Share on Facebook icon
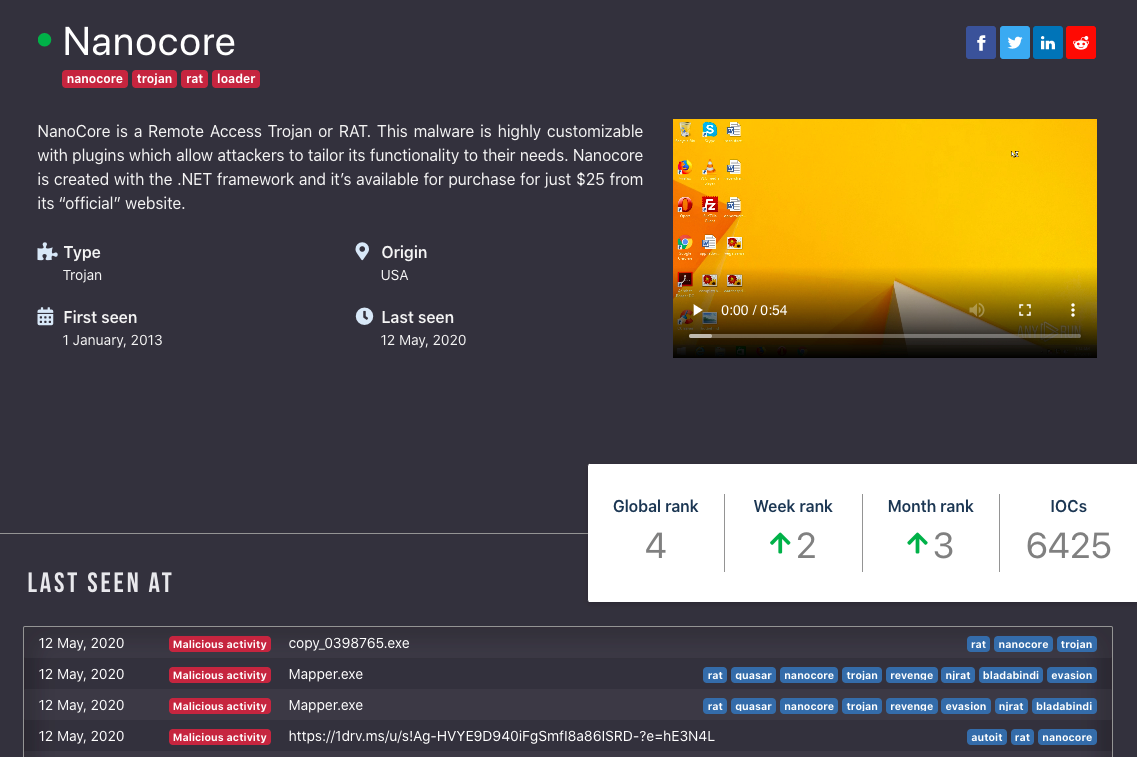This screenshot has height=757, width=1137. click(x=980, y=43)
